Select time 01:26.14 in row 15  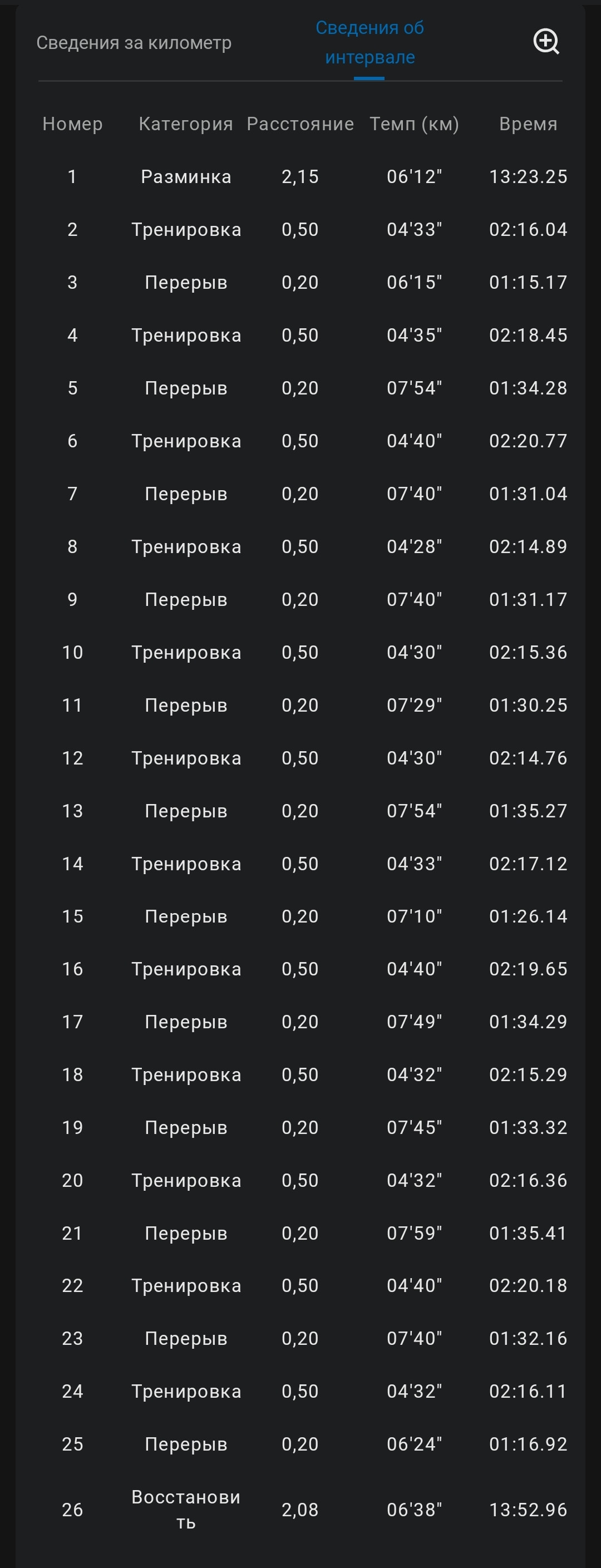(x=528, y=916)
